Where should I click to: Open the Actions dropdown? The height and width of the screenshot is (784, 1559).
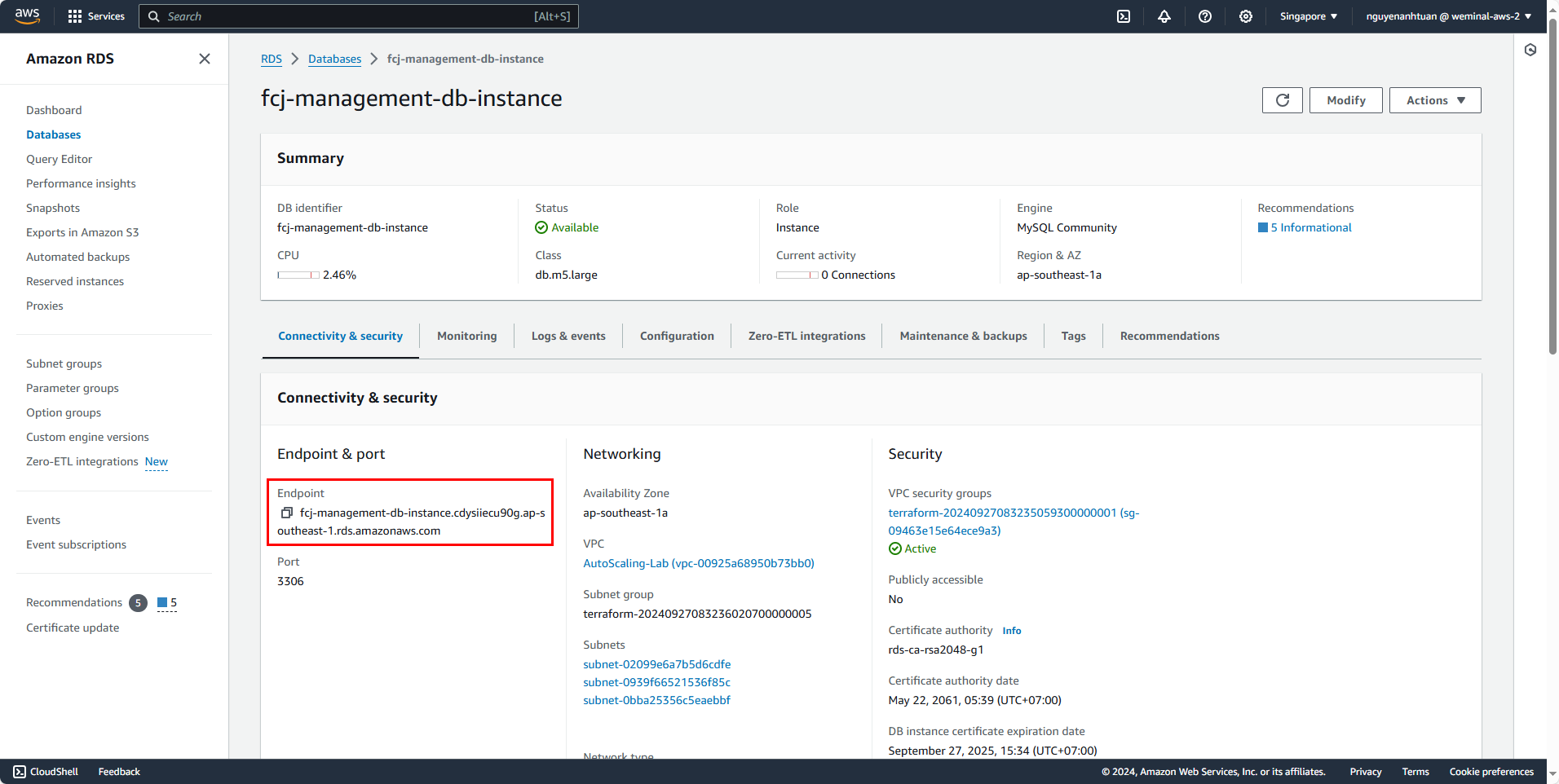click(x=1434, y=99)
